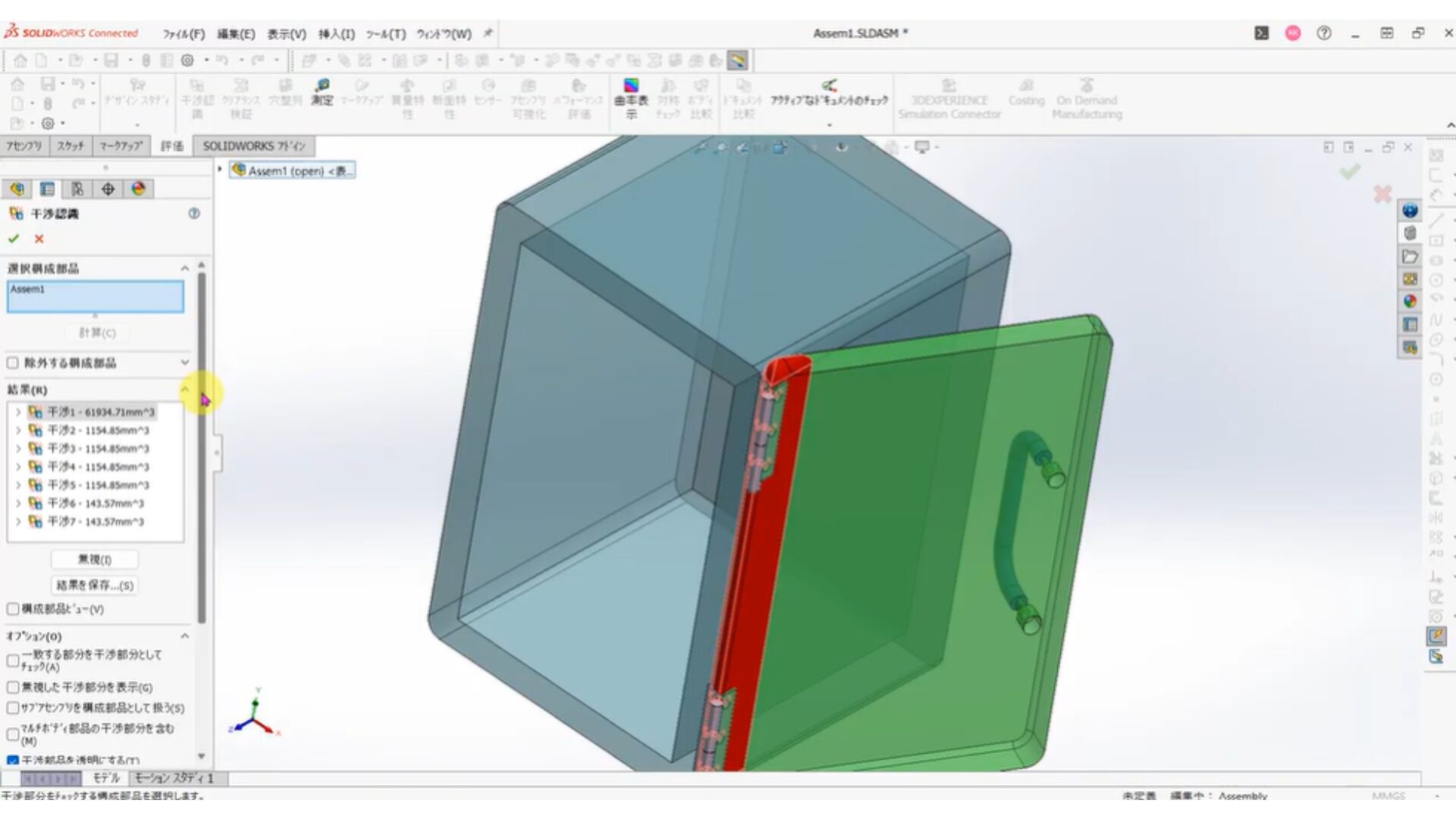Toggle treat coincidence as interference checkbox (A)
1456x819 pixels.
[x=12, y=661]
